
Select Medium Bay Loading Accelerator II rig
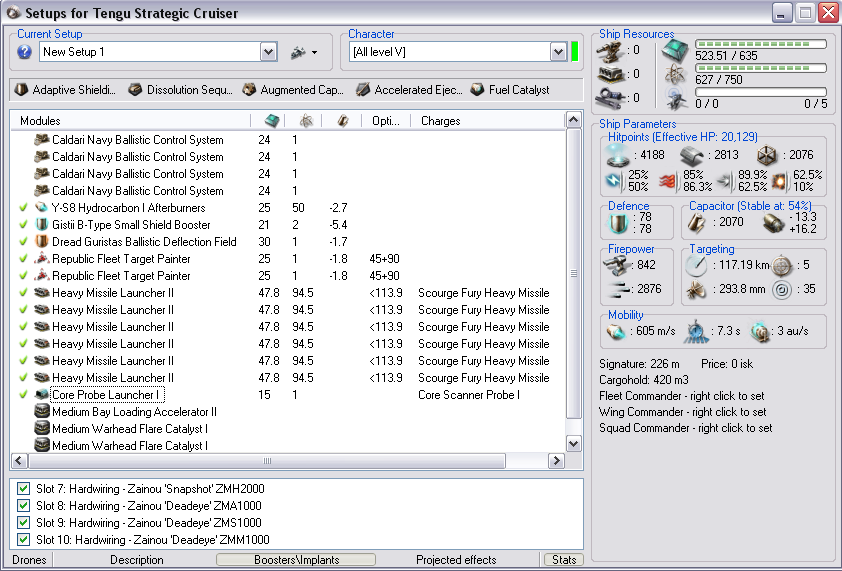pos(134,412)
